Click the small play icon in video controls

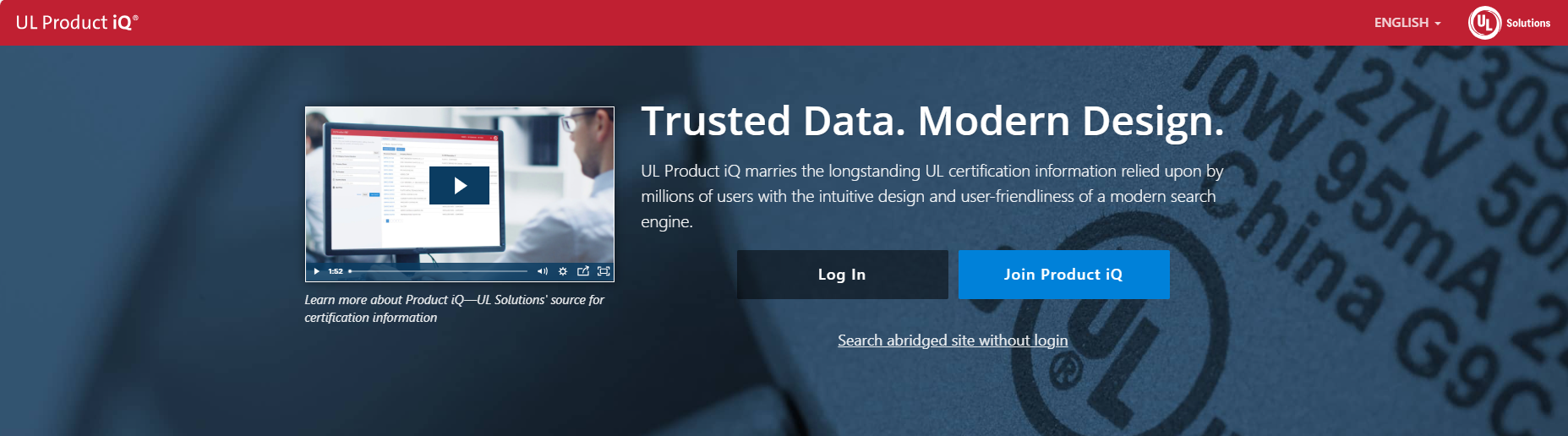click(317, 271)
